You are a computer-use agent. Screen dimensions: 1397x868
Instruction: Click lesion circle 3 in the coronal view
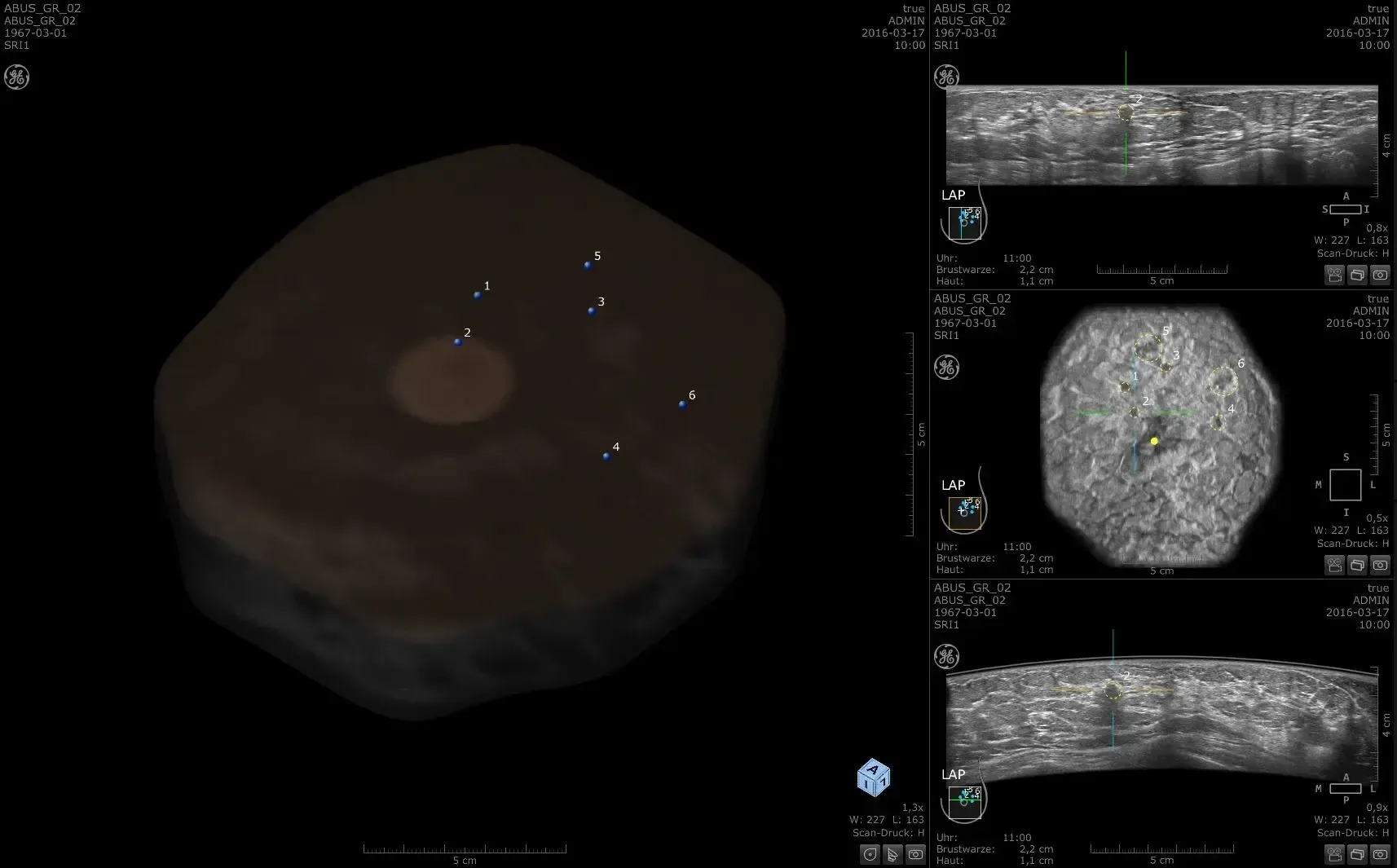coord(1166,368)
